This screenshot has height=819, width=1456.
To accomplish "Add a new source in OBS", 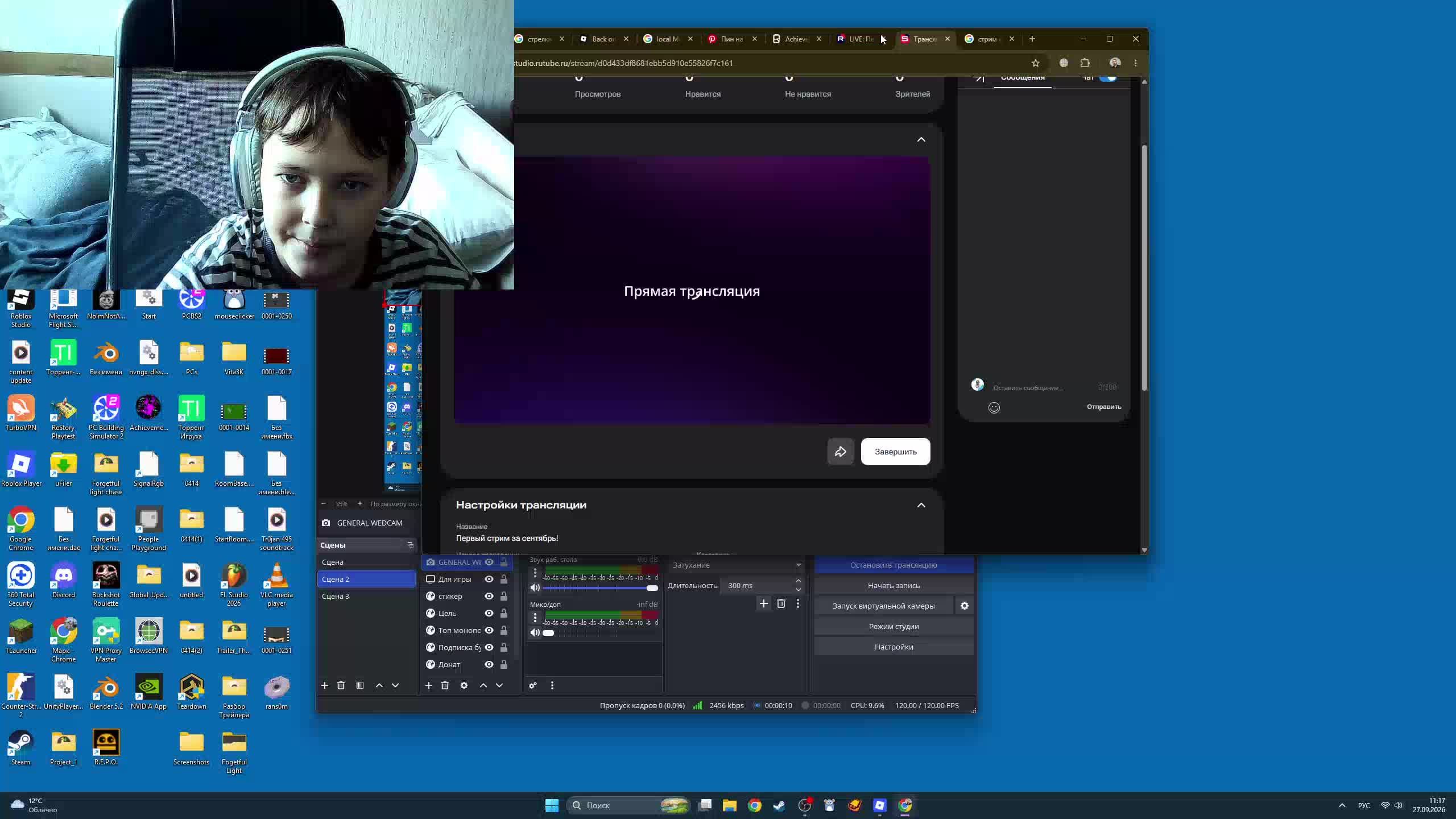I will 429,685.
